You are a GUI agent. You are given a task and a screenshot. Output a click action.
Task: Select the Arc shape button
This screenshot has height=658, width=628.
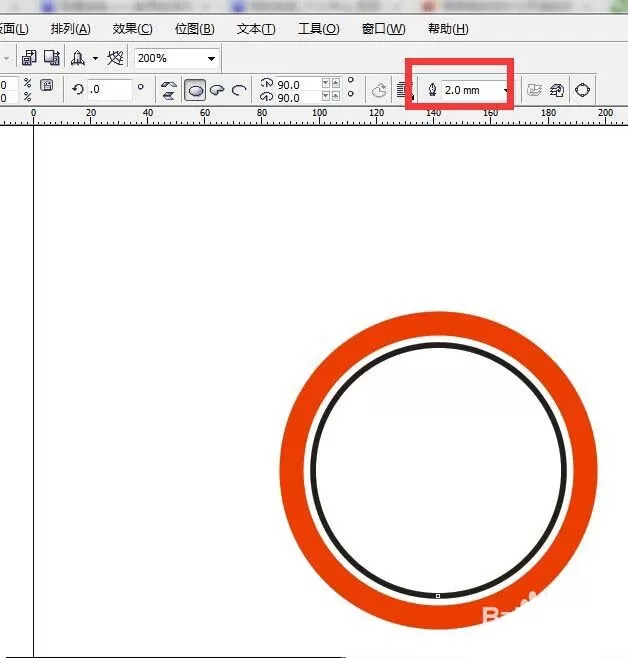click(x=239, y=90)
